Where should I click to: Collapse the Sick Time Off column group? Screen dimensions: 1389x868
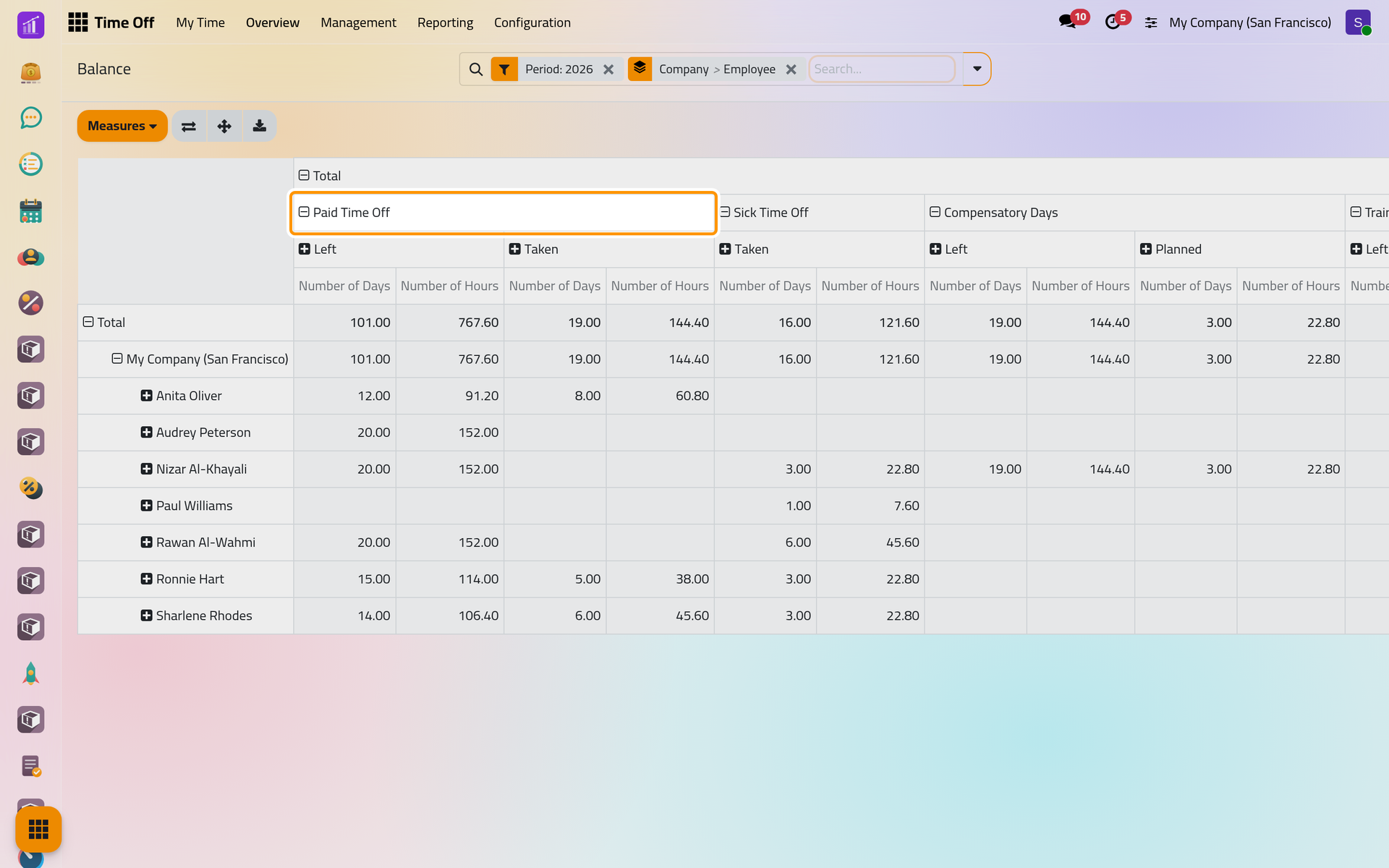pos(820,213)
